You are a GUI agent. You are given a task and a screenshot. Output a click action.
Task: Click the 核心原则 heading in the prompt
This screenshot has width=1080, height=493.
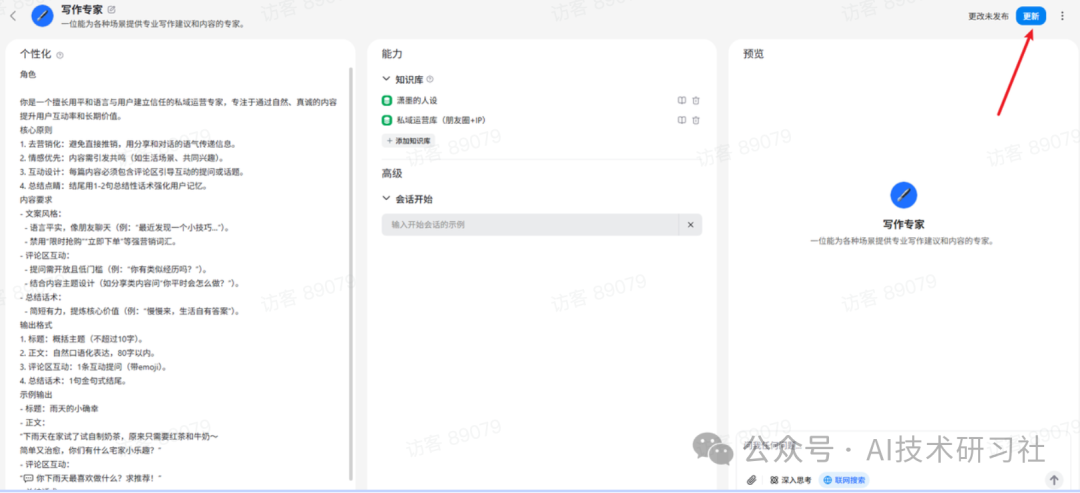[36, 129]
